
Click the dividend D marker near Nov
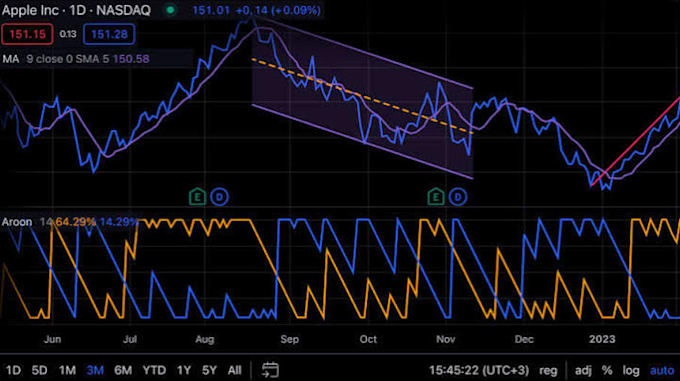458,197
